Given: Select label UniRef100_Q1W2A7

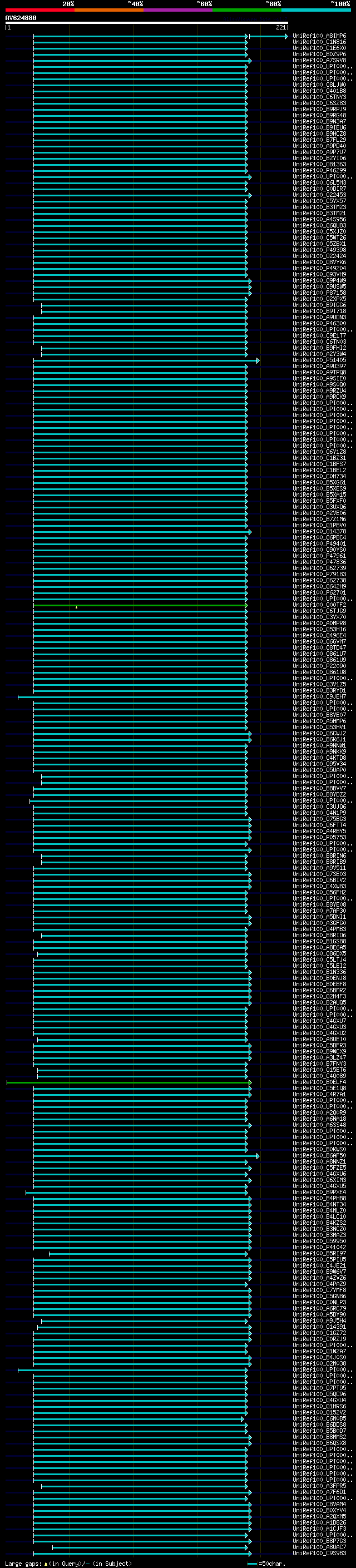Looking at the screenshot, I should coord(319,1351).
